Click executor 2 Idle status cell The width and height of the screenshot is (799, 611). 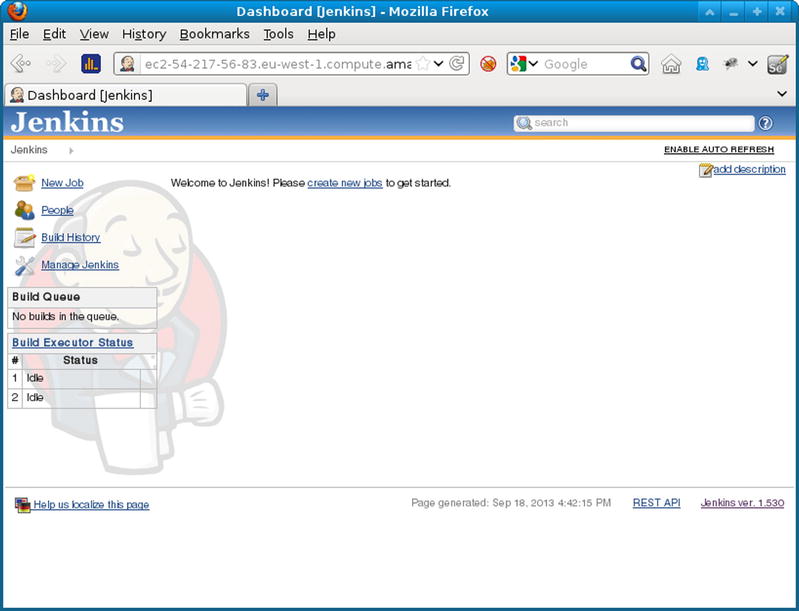click(x=81, y=397)
